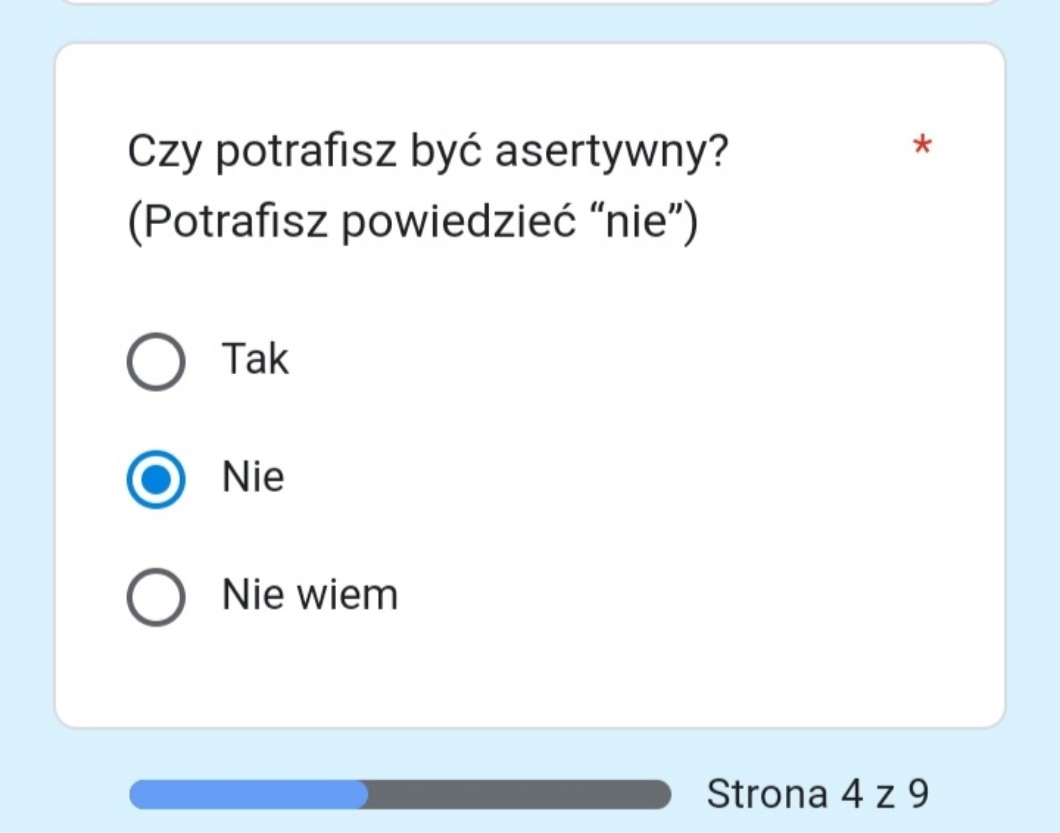Image resolution: width=1060 pixels, height=833 pixels.
Task: Click the blue dot inside the checked radio
Action: [x=155, y=480]
